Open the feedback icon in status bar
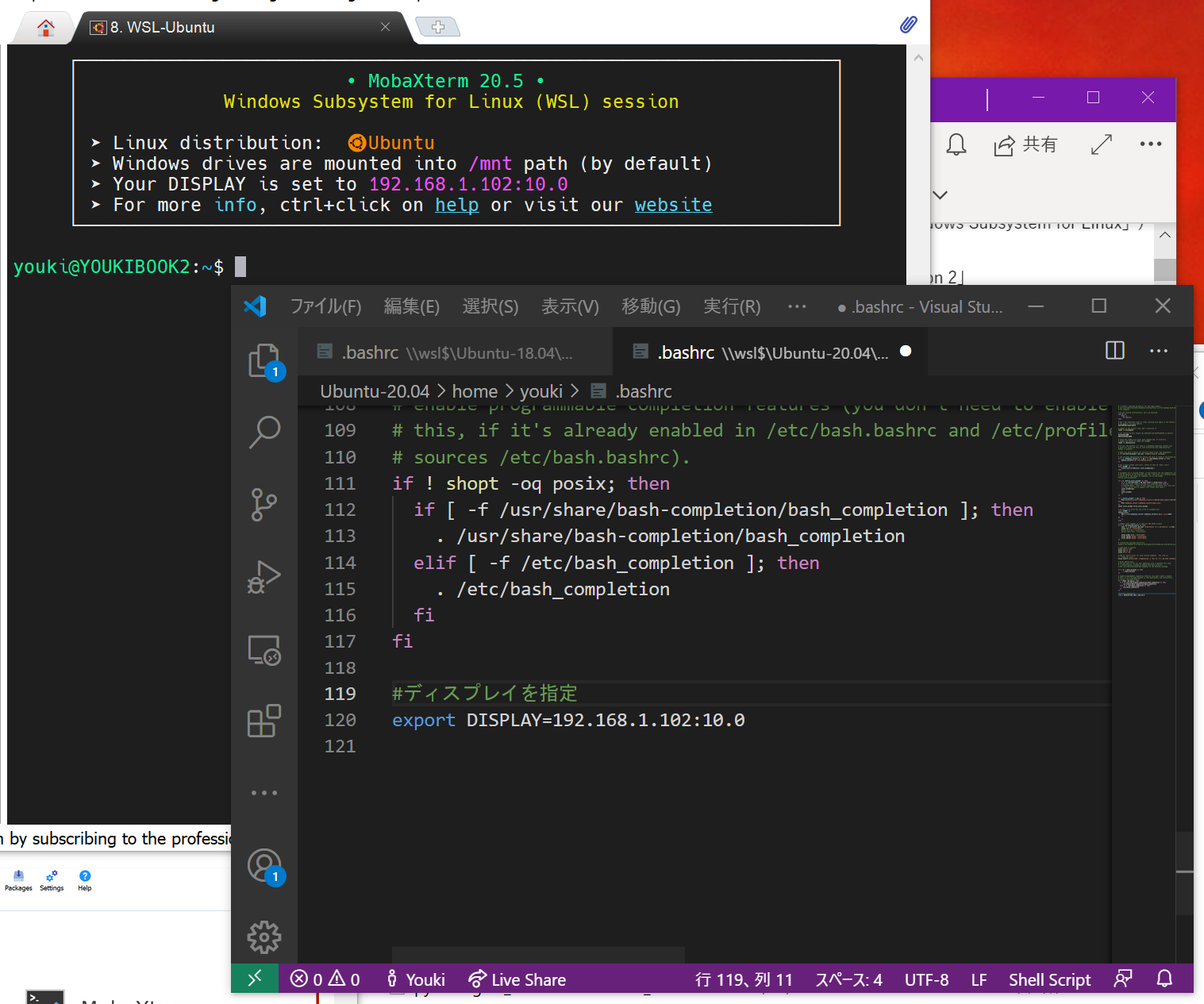Viewport: 1204px width, 1004px height. coord(1123,979)
